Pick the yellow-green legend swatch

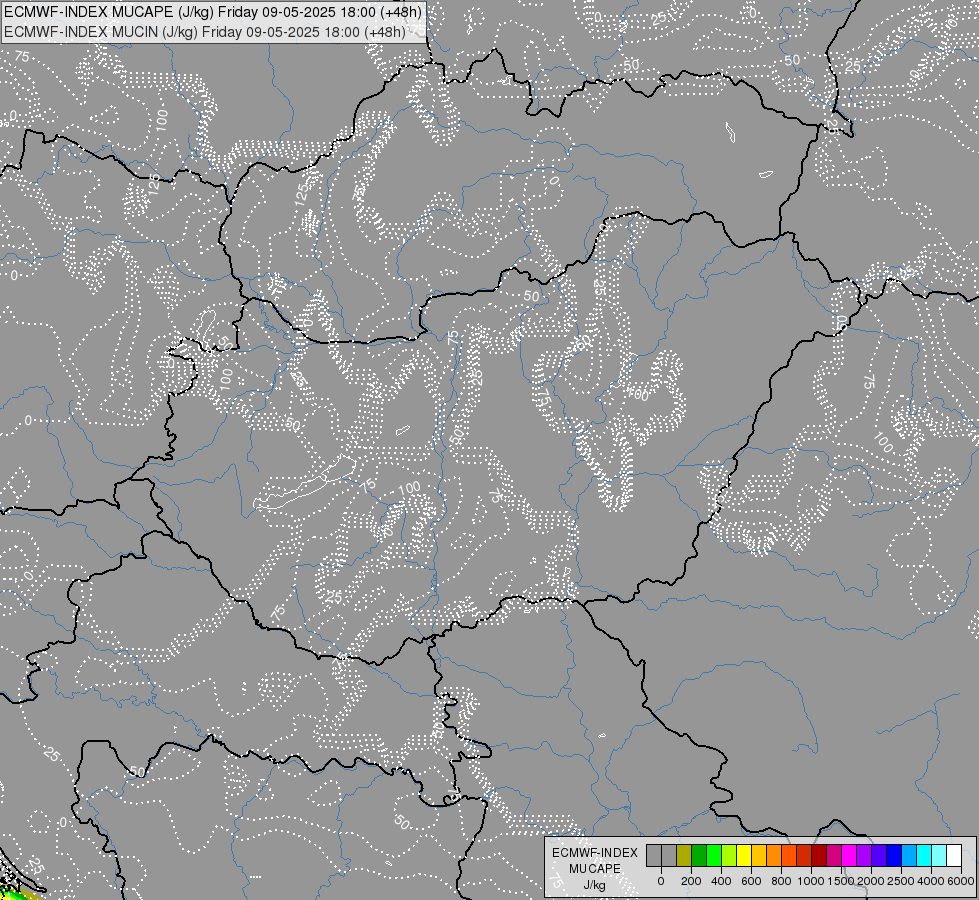coord(729,855)
